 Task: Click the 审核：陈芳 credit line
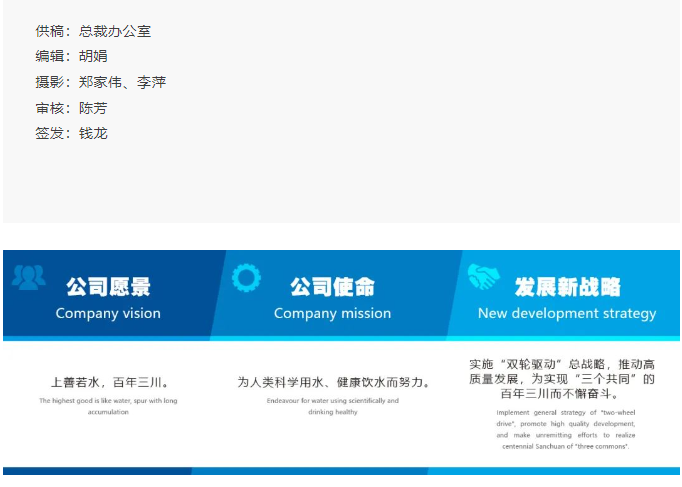tap(71, 108)
